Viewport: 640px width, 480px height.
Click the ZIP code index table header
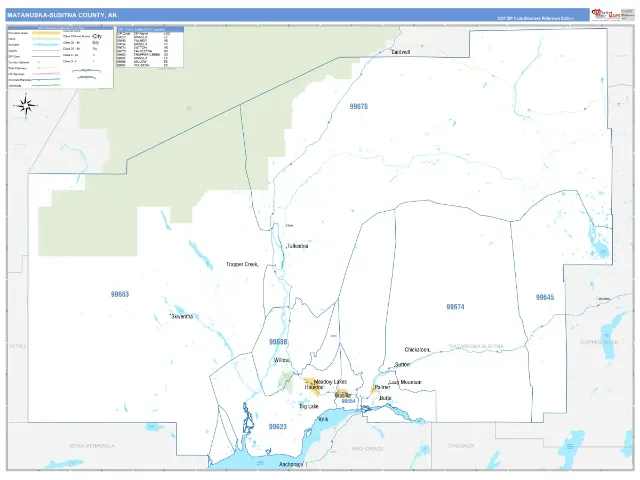pos(150,29)
